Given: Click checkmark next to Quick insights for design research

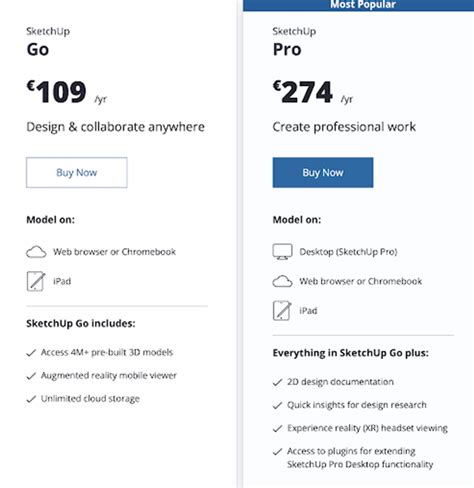Looking at the screenshot, I should (277, 405).
